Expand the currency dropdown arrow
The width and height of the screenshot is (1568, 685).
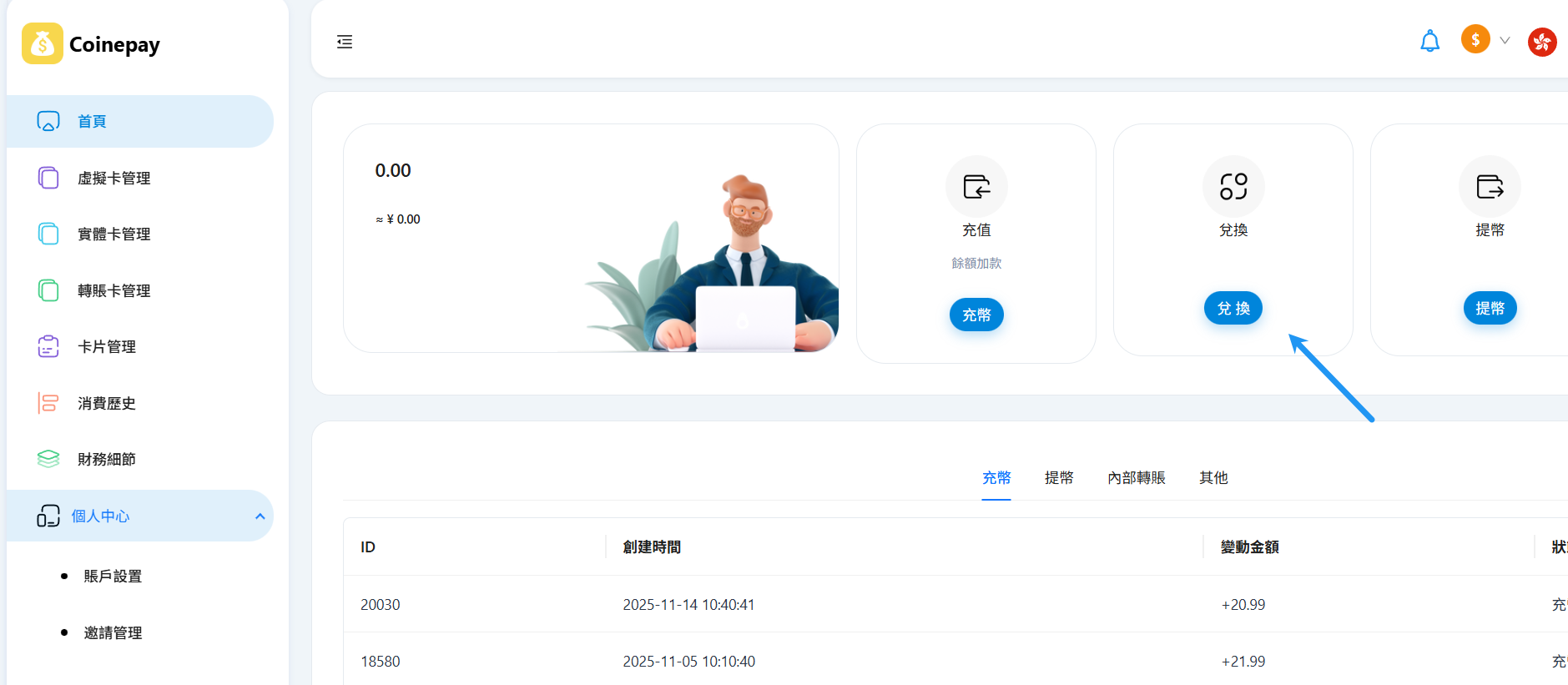1505,40
